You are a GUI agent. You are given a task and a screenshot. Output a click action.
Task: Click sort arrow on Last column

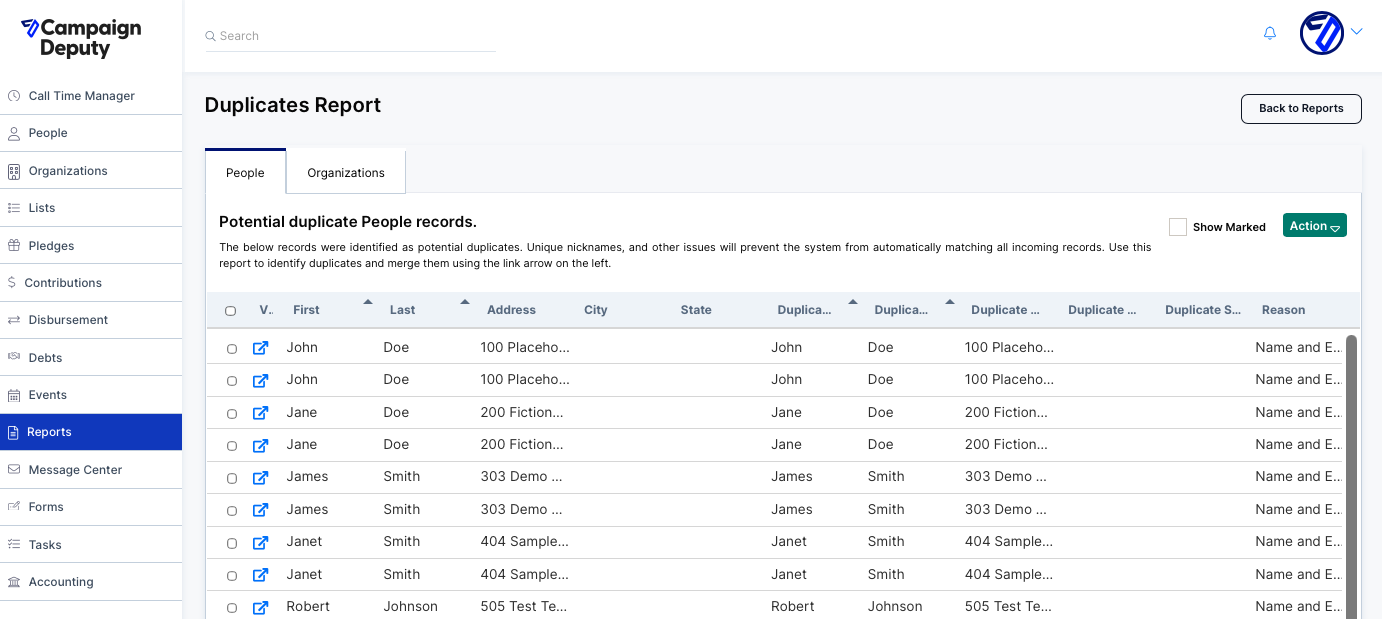click(465, 301)
